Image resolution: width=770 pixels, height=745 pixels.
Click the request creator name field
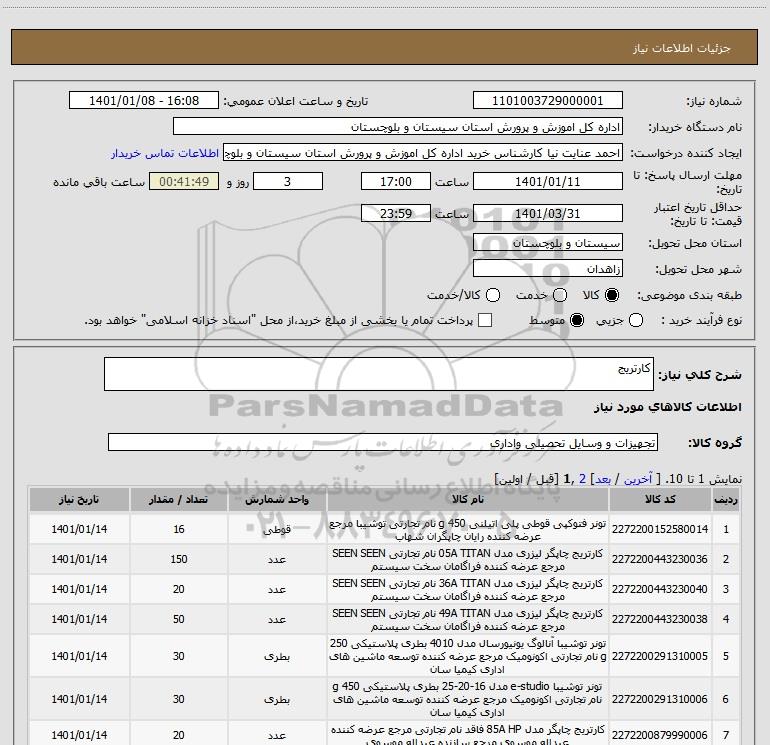click(x=423, y=153)
